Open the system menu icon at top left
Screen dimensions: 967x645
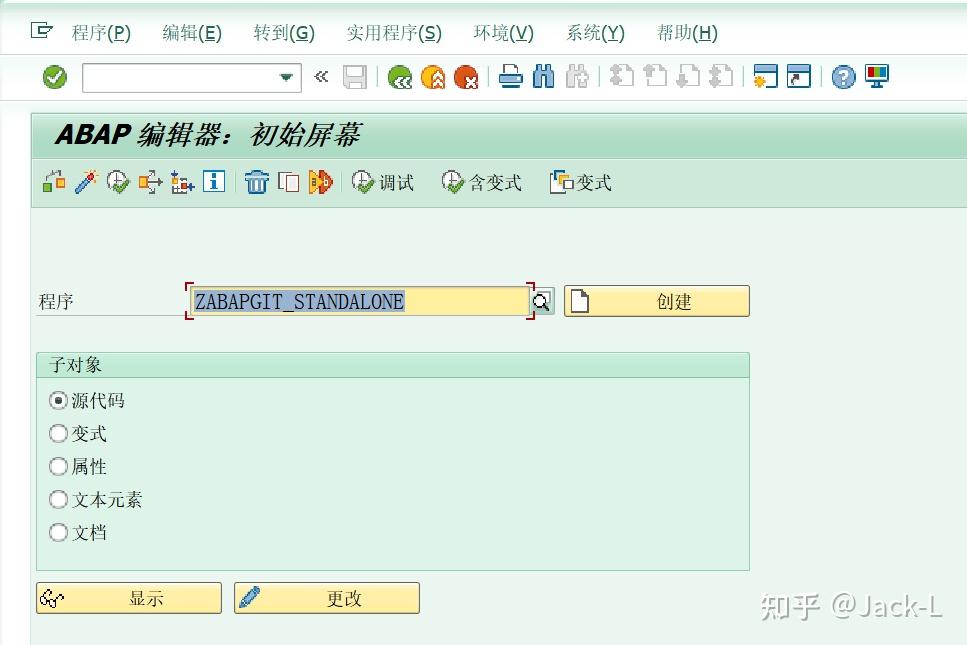point(41,30)
